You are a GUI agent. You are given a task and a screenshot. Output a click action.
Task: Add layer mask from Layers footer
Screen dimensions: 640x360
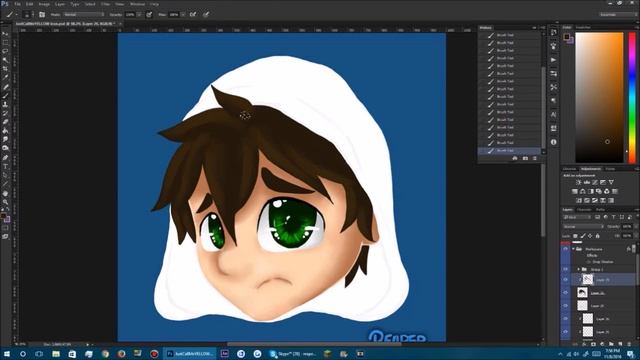point(593,344)
